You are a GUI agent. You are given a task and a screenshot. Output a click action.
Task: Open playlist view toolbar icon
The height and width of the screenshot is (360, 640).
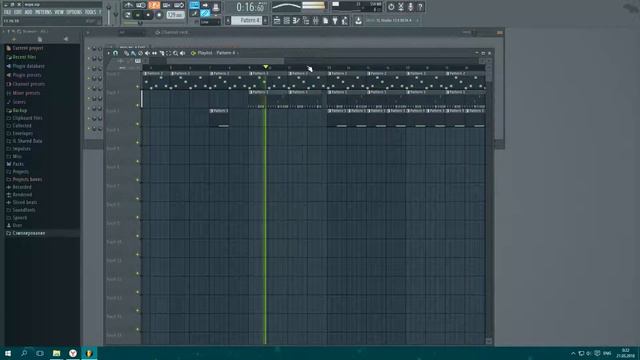(277, 20)
